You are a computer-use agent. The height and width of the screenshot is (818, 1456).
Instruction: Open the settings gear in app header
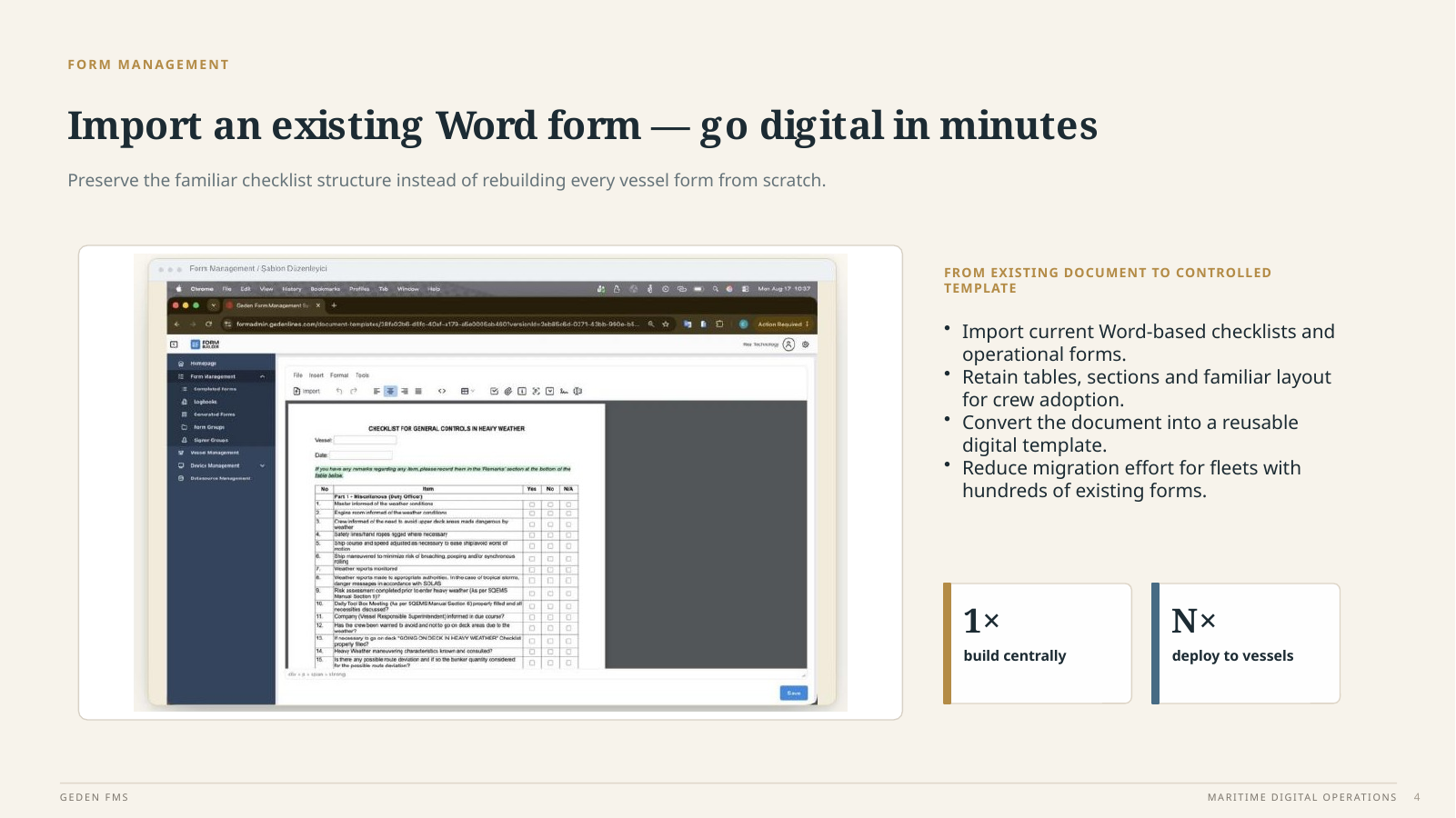806,344
